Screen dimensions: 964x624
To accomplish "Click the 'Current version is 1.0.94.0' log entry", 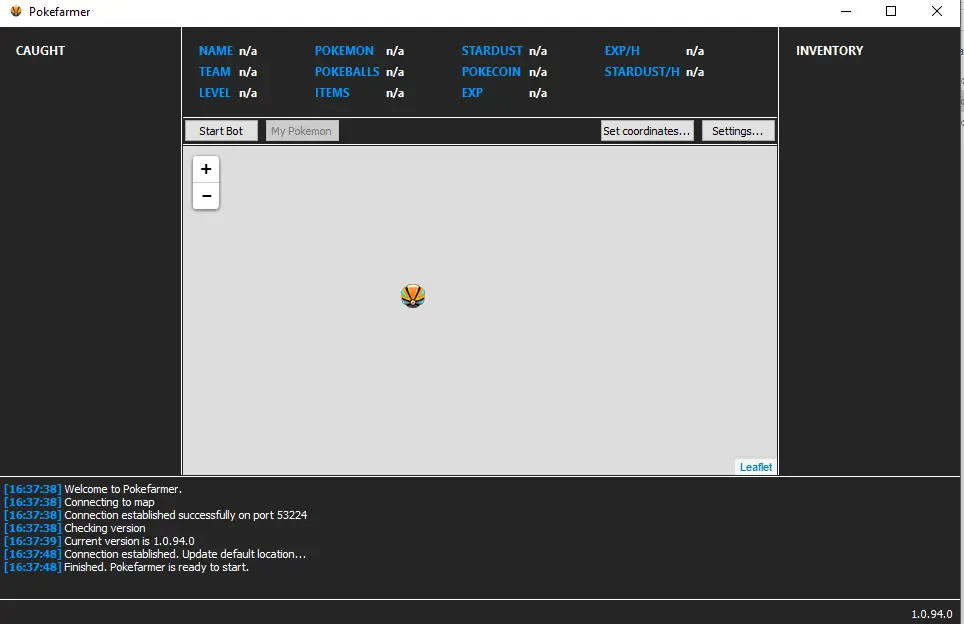I will (129, 541).
